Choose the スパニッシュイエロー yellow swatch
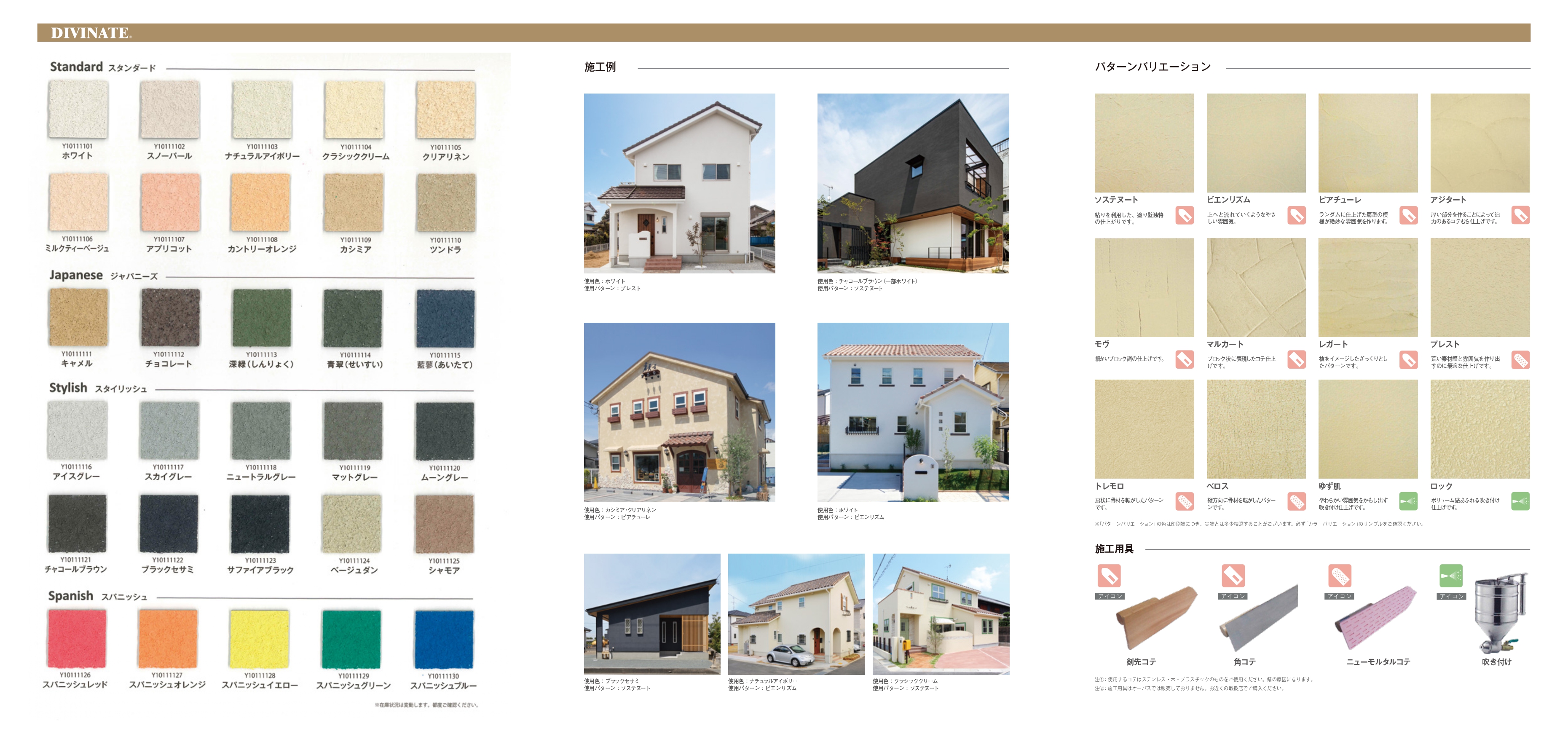Viewport: 1568px width, 739px height. click(259, 639)
